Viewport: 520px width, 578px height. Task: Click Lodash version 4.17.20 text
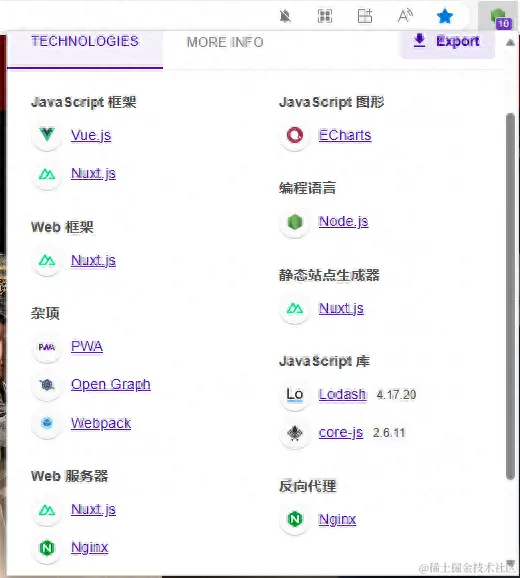[396, 395]
